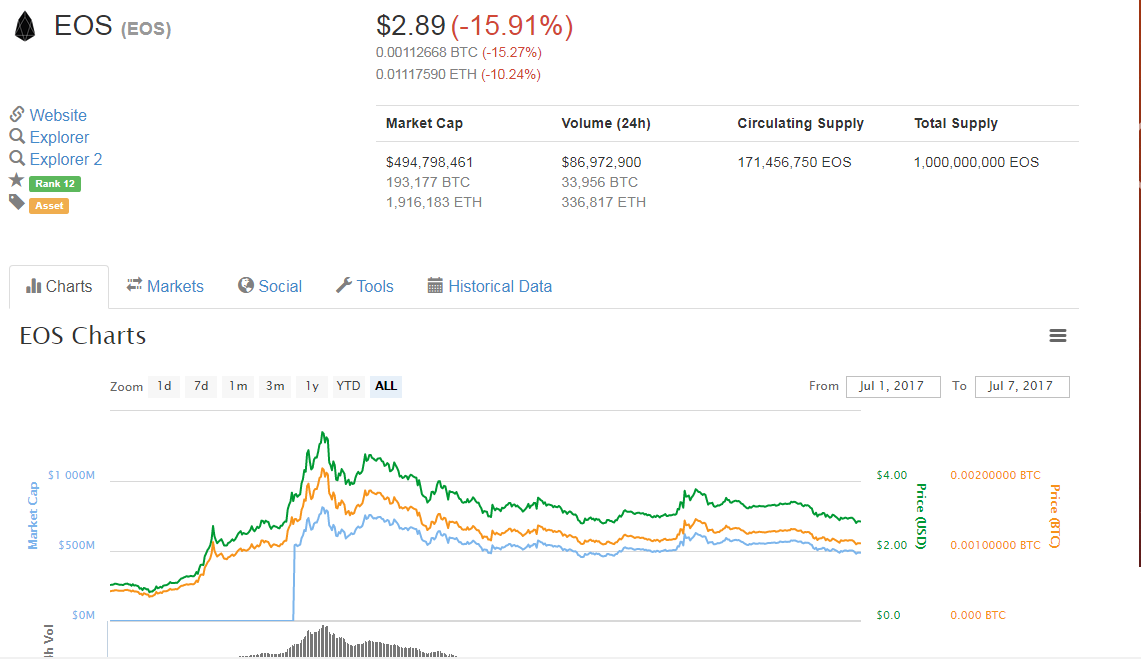Switch to the Historical Data tab

coord(490,287)
